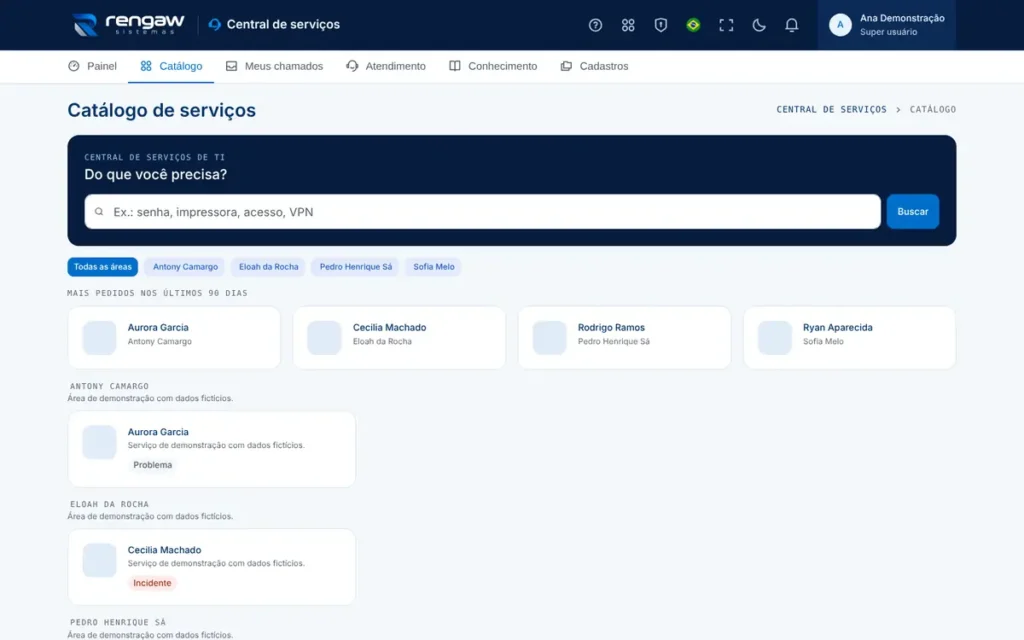Click the Antony Camargo section heading
The width and height of the screenshot is (1024, 640).
[109, 386]
